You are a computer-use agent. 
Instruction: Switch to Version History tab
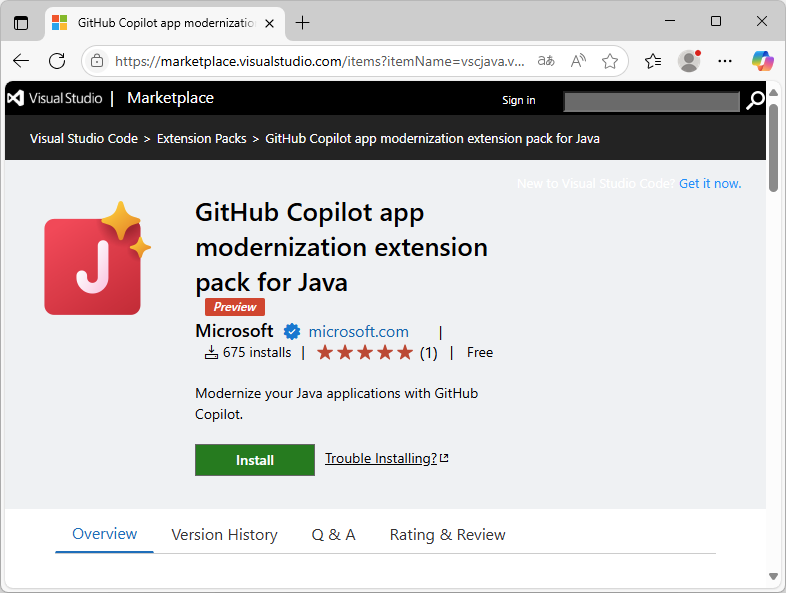[224, 534]
